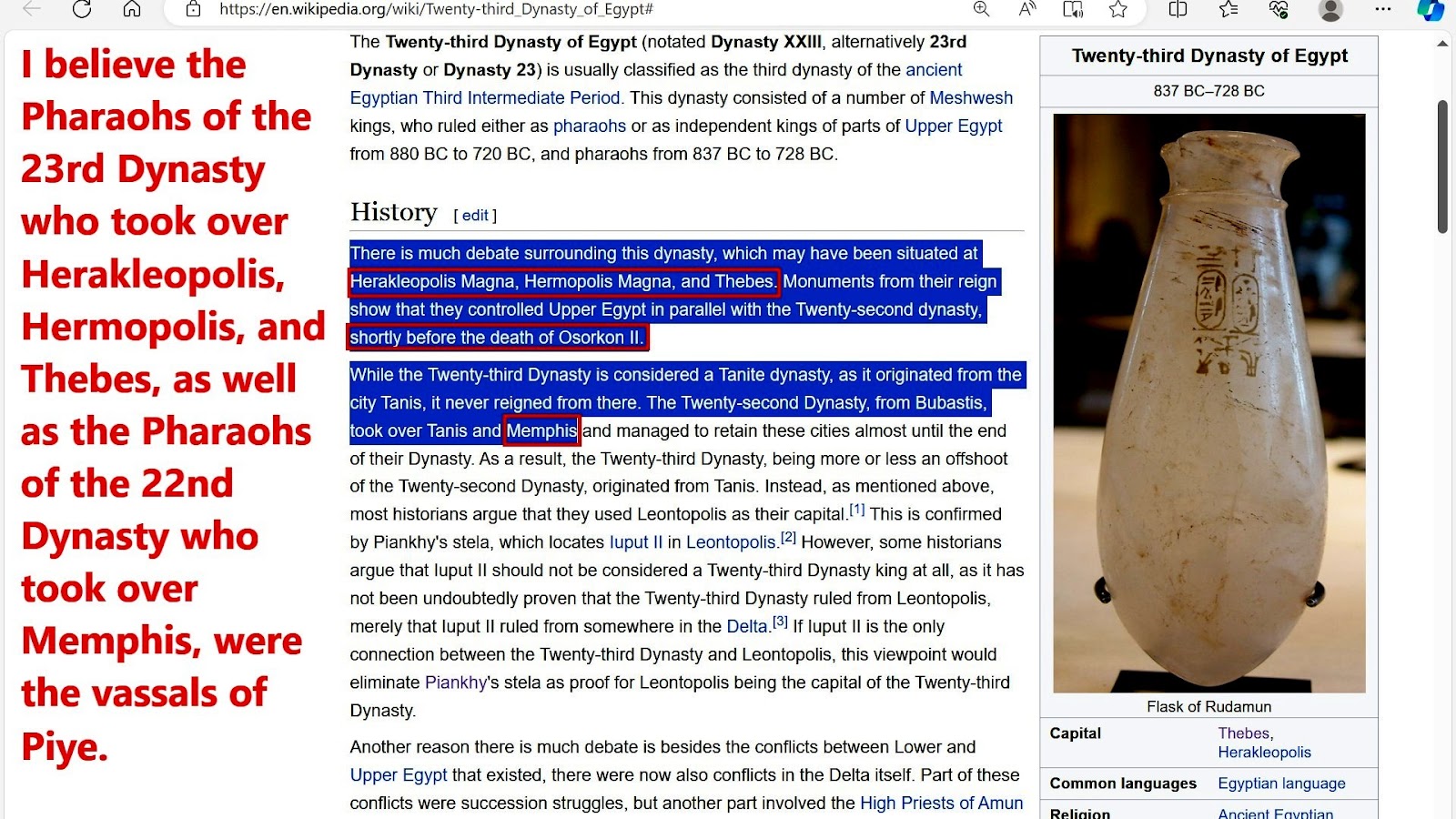Open the Delta link
Image resolution: width=1456 pixels, height=819 pixels.
(747, 627)
